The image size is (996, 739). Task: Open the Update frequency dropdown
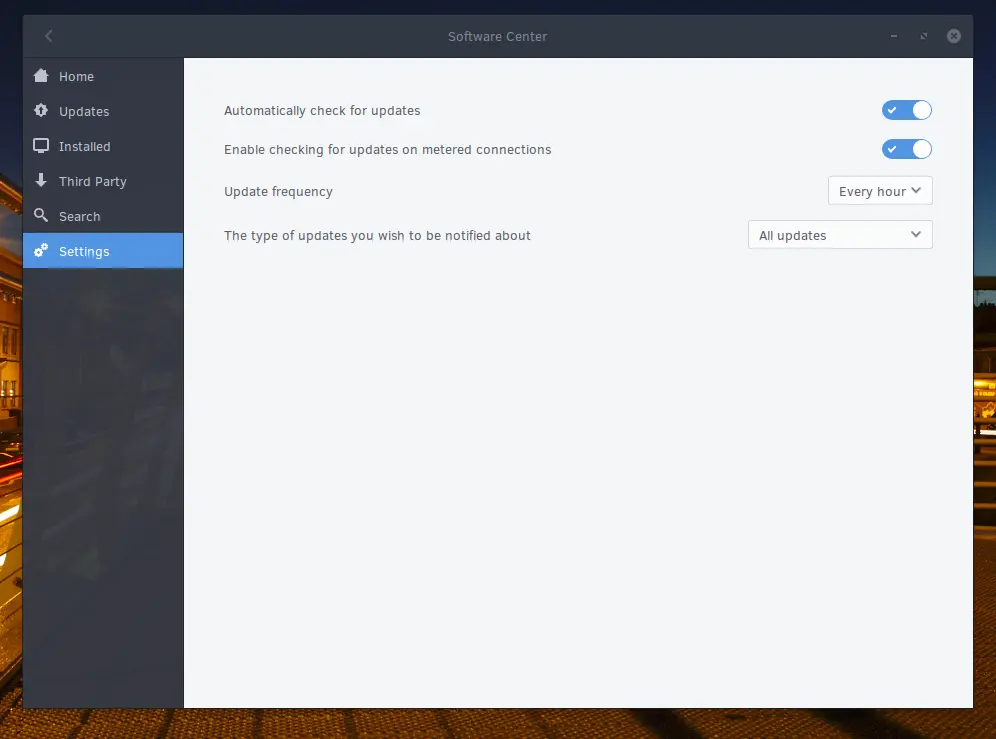[x=880, y=191]
